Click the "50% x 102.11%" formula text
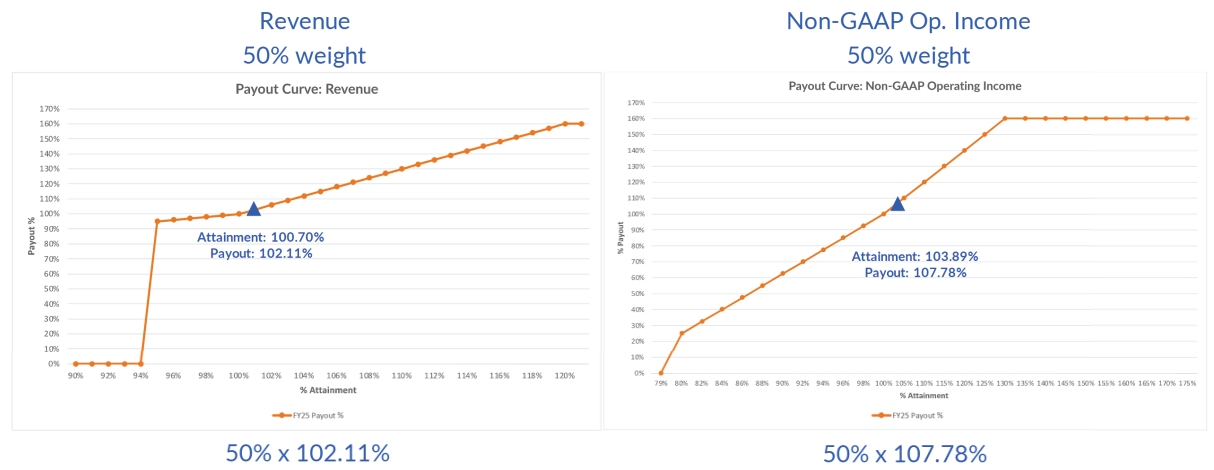 [307, 453]
